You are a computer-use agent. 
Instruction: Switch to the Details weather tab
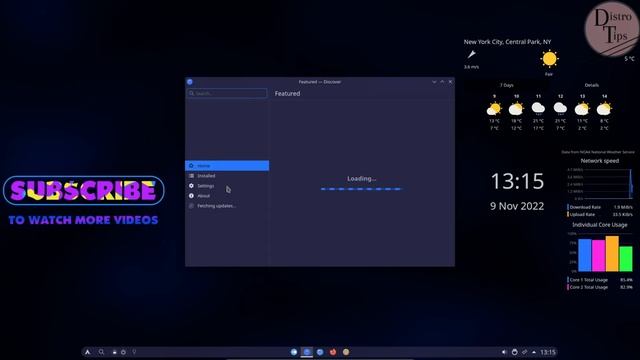pos(591,85)
